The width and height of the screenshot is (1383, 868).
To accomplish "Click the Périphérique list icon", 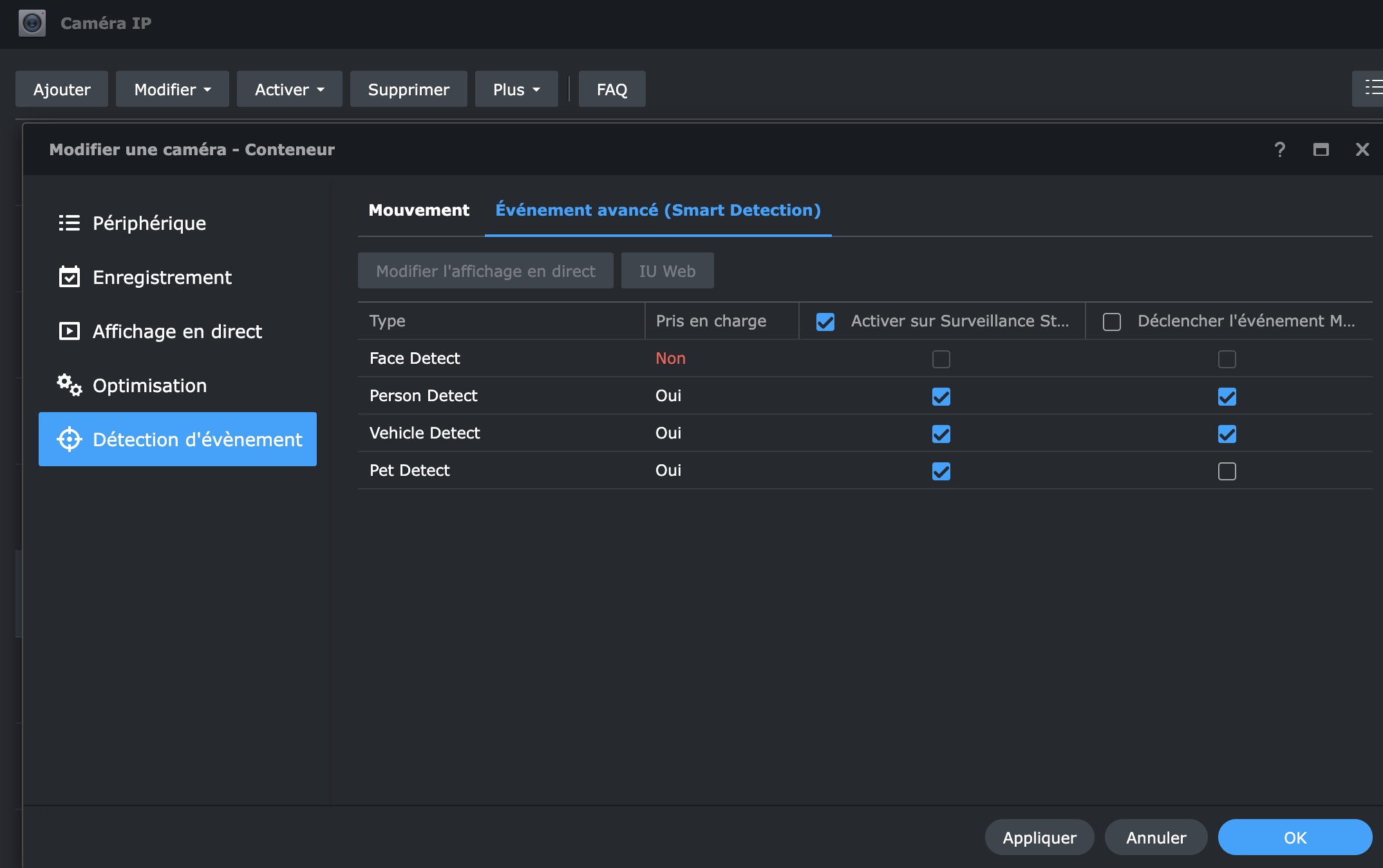I will pos(69,223).
